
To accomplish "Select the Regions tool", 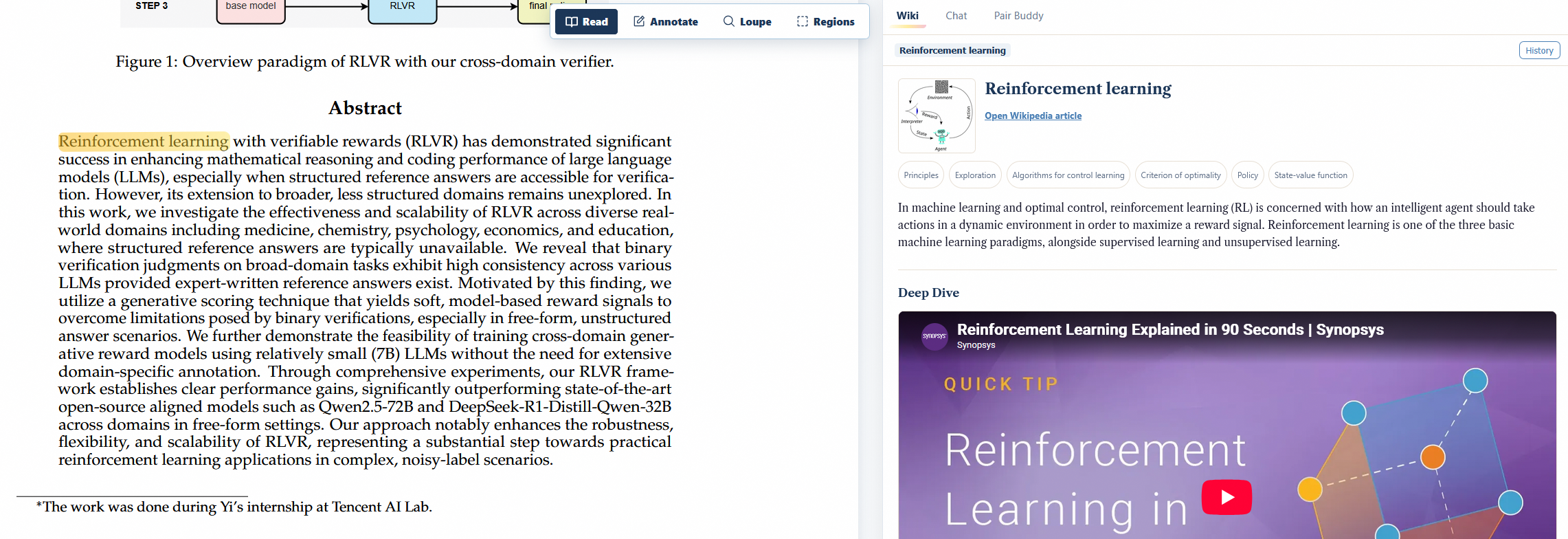I will 825,22.
